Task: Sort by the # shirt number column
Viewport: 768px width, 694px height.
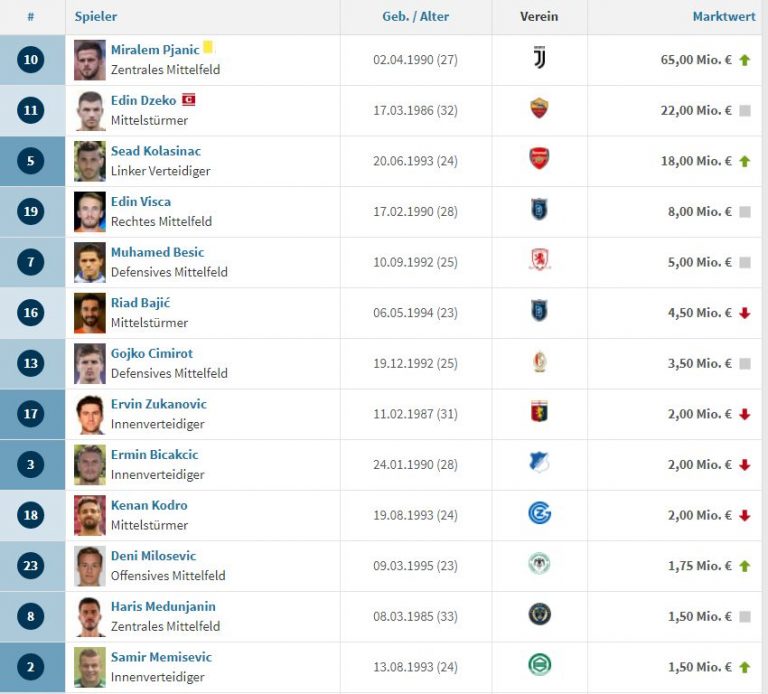Action: coord(31,17)
